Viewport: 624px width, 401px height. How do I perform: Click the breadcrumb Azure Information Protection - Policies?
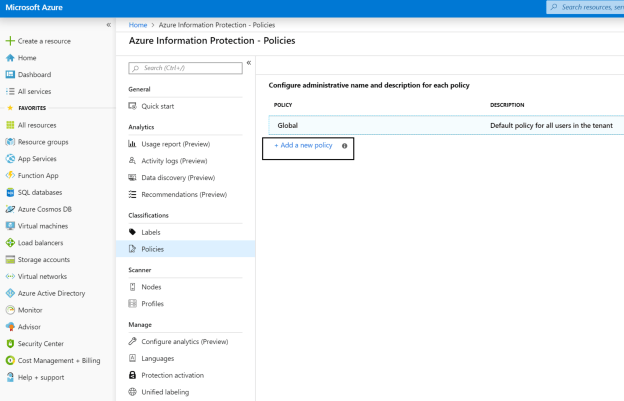tap(217, 25)
